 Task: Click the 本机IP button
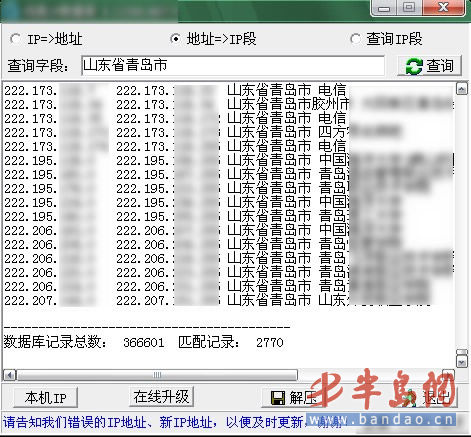pos(46,397)
